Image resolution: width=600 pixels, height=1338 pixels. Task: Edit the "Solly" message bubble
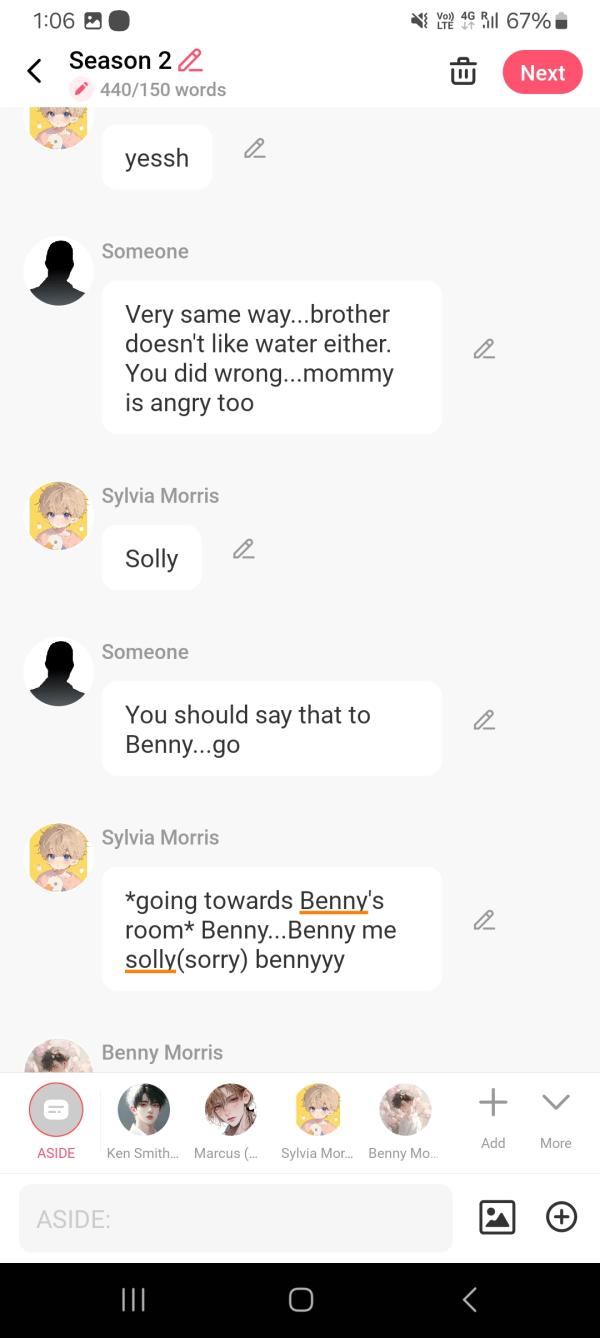coord(243,549)
